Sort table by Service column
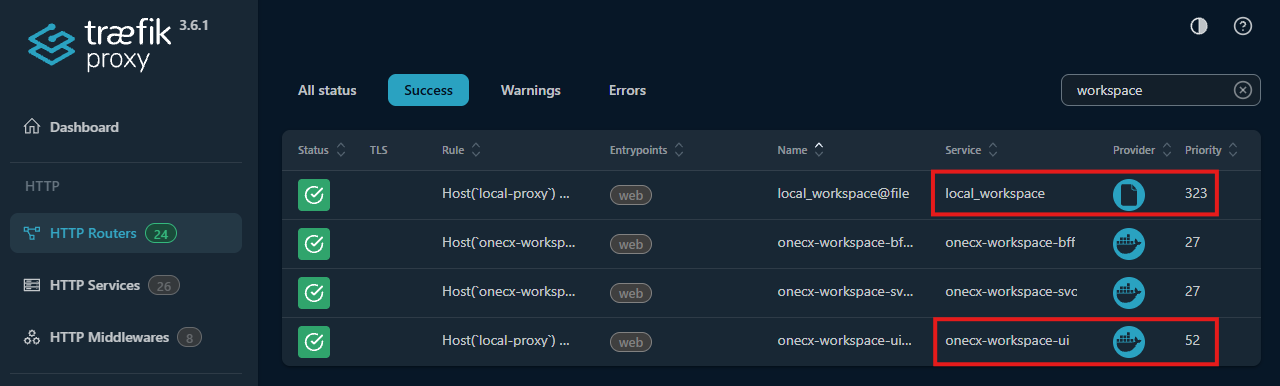 coord(971,150)
